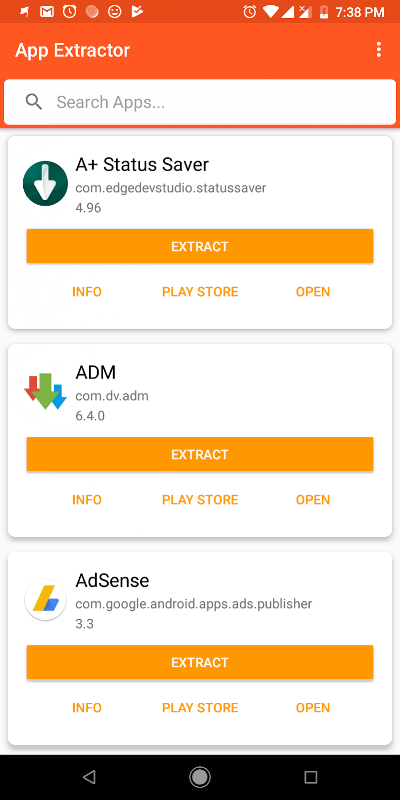Open the recent apps square button
The image size is (400, 800).
click(x=311, y=777)
